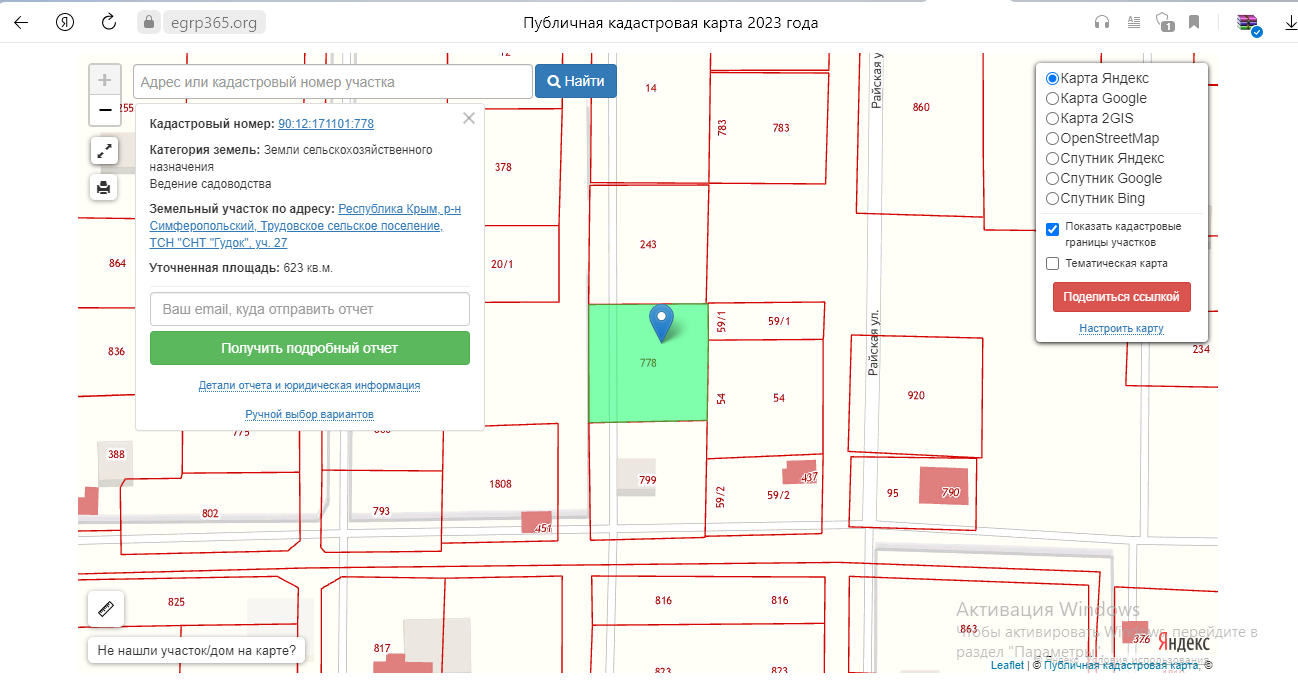Print the map
This screenshot has height=686, width=1298.
click(104, 187)
